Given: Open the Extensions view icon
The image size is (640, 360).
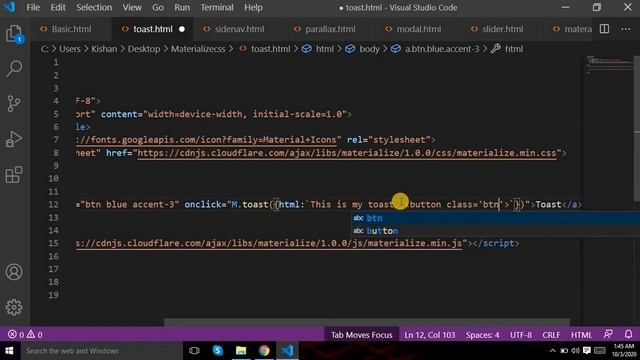Looking at the screenshot, I should click(x=14, y=174).
